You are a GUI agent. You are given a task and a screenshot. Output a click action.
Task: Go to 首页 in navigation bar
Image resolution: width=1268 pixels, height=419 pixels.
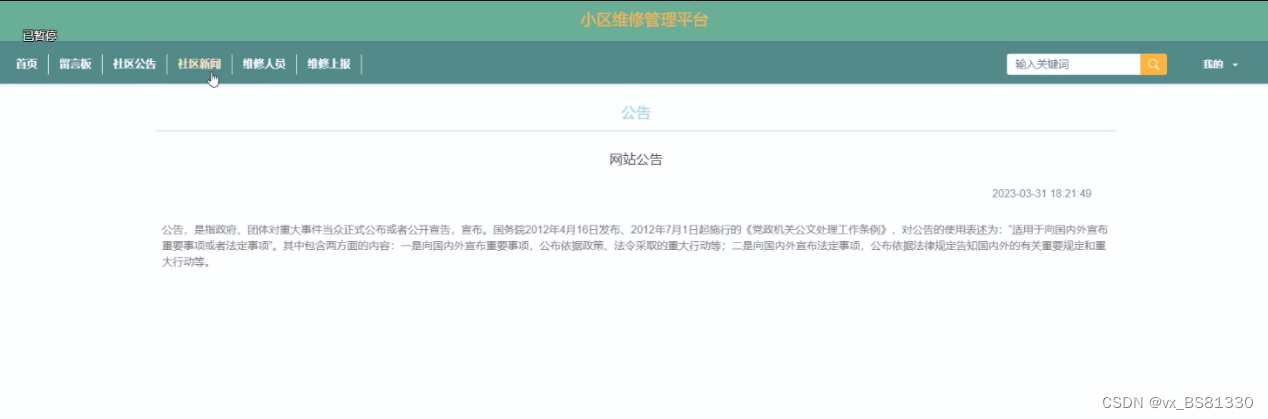point(27,64)
